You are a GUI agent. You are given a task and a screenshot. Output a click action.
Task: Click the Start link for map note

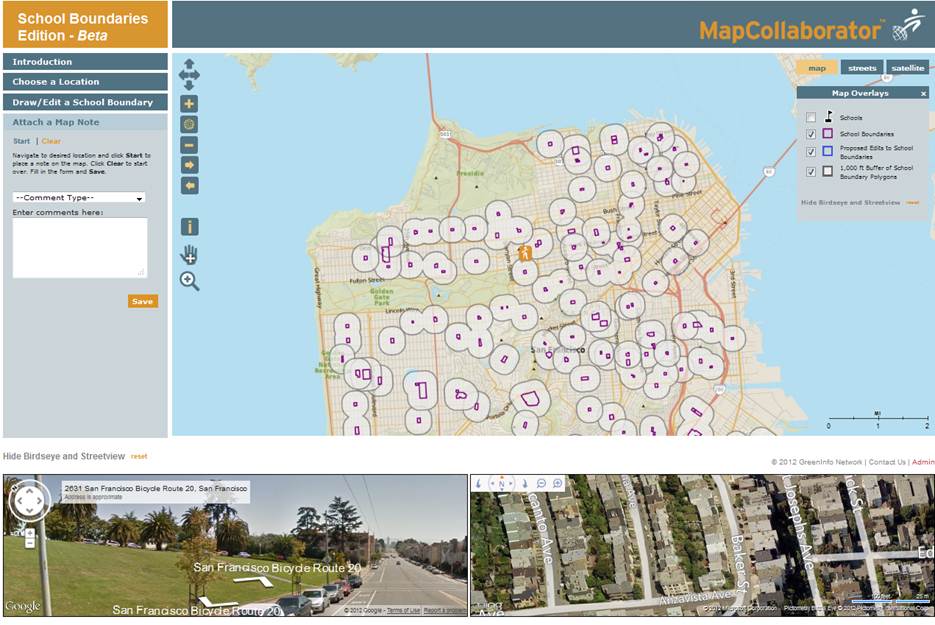coord(21,141)
